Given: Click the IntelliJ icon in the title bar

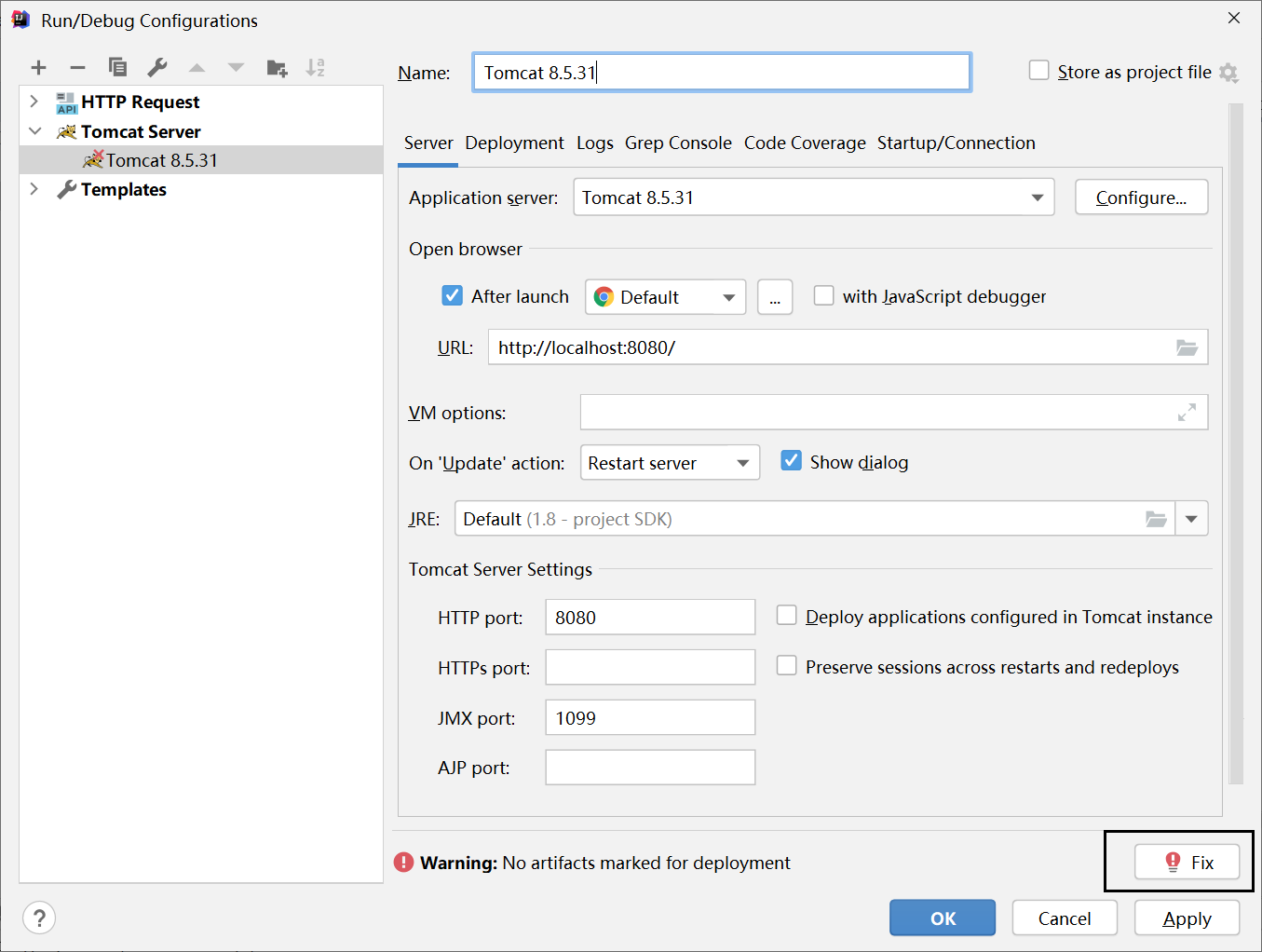Looking at the screenshot, I should (x=20, y=20).
